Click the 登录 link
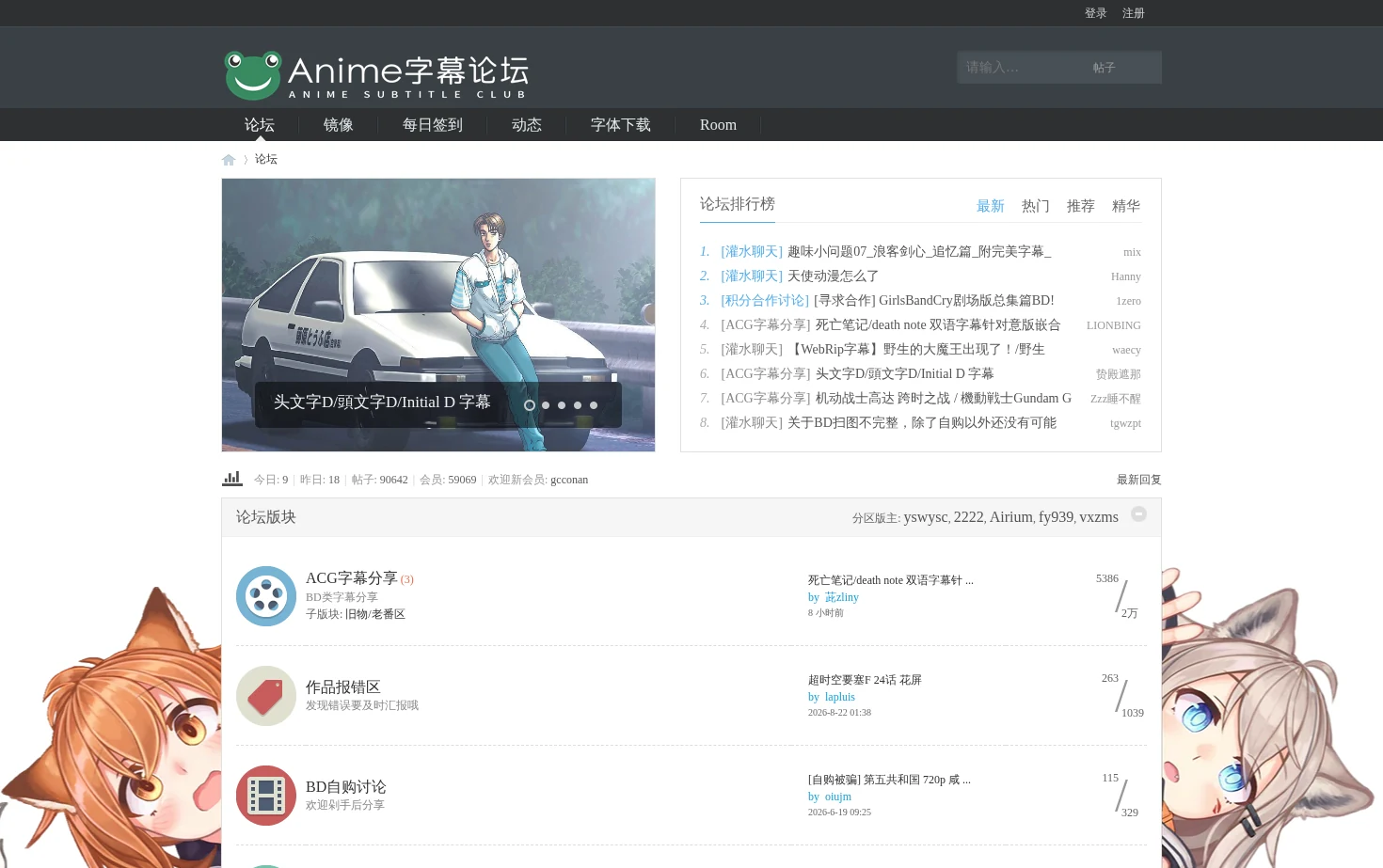 1096,13
